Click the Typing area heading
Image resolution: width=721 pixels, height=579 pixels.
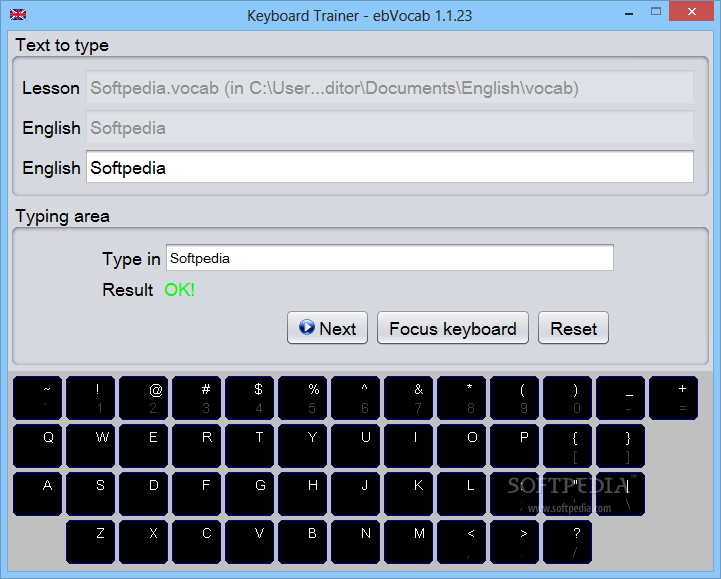point(63,216)
